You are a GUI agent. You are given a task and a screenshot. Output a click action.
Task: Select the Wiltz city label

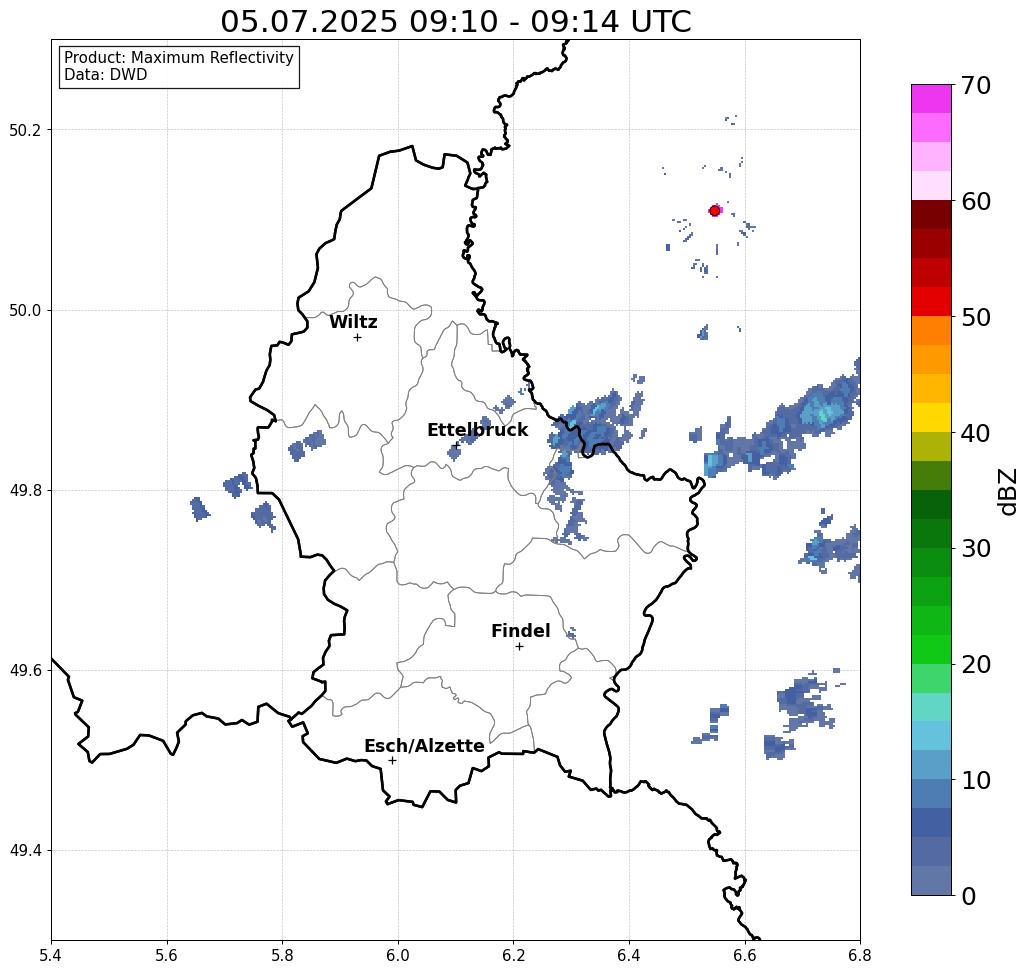tap(353, 322)
